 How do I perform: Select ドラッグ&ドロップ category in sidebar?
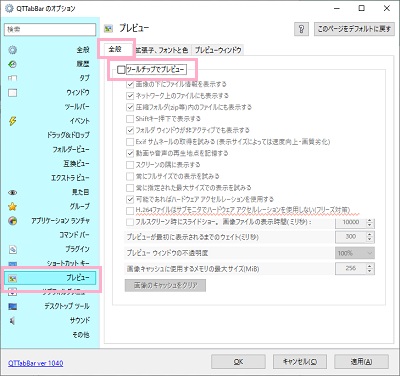click(x=50, y=135)
